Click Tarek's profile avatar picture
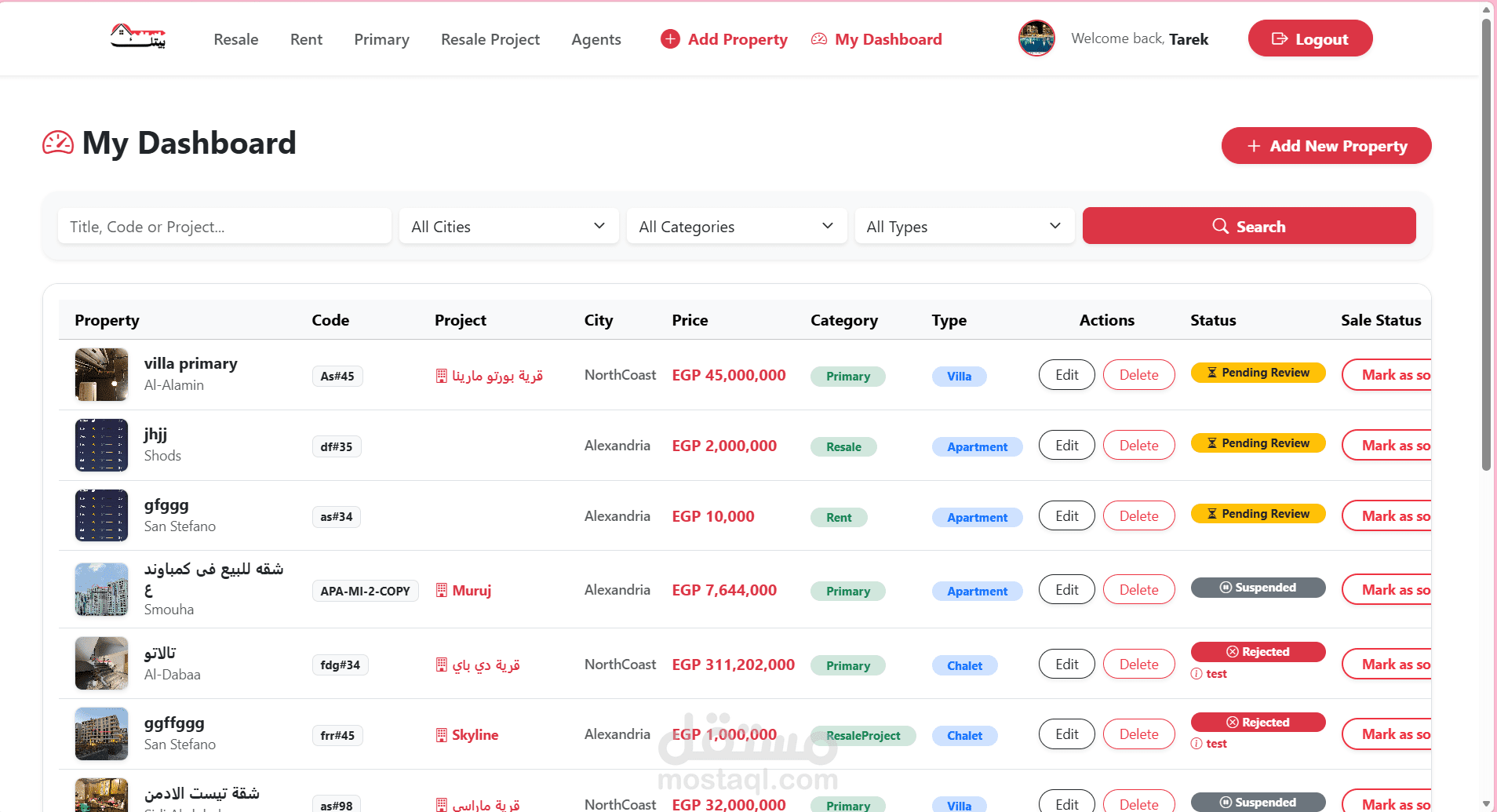This screenshot has height=812, width=1497. pos(1036,38)
